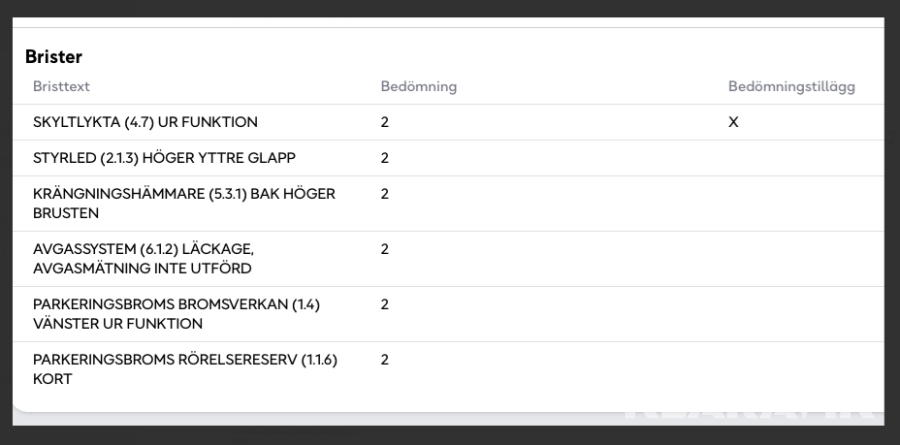Click the rating 2 for PARKERINGSBROMS BROMSVERKAN
This screenshot has width=900, height=445.
pos(385,303)
